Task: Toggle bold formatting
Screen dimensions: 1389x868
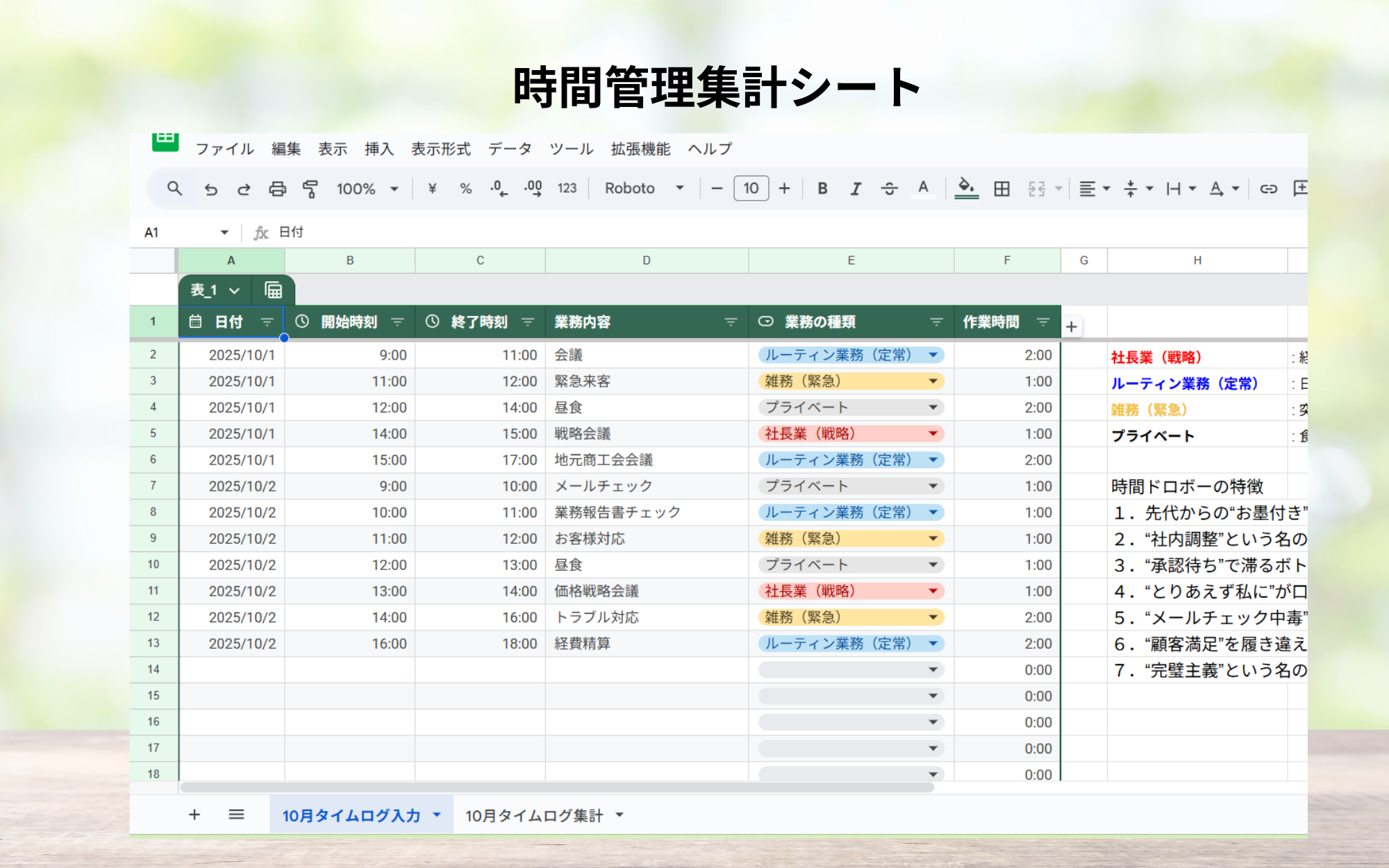Action: pos(822,189)
